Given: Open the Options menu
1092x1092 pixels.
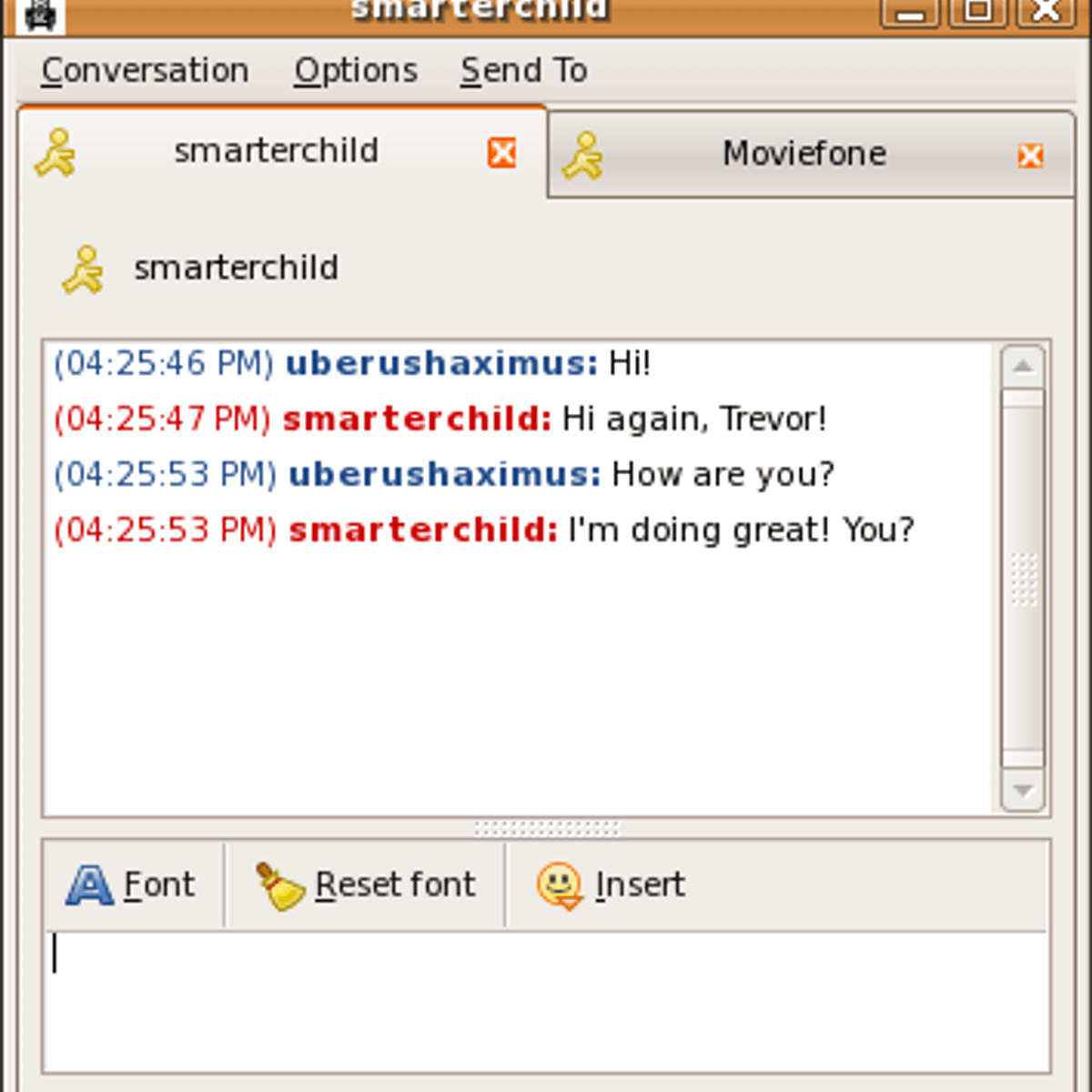Looking at the screenshot, I should click(356, 70).
